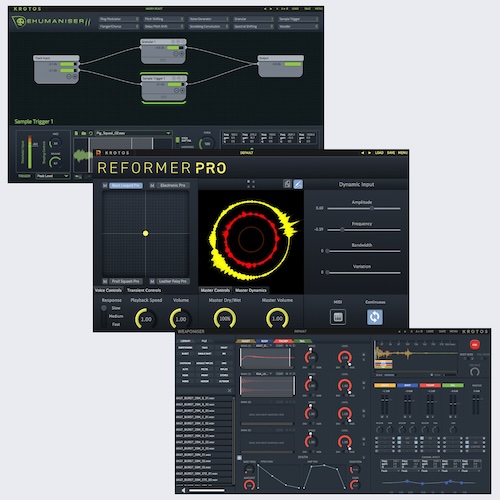
Task: Toggle the Synth enable checkbox in Weaponiser
Action: point(239,458)
